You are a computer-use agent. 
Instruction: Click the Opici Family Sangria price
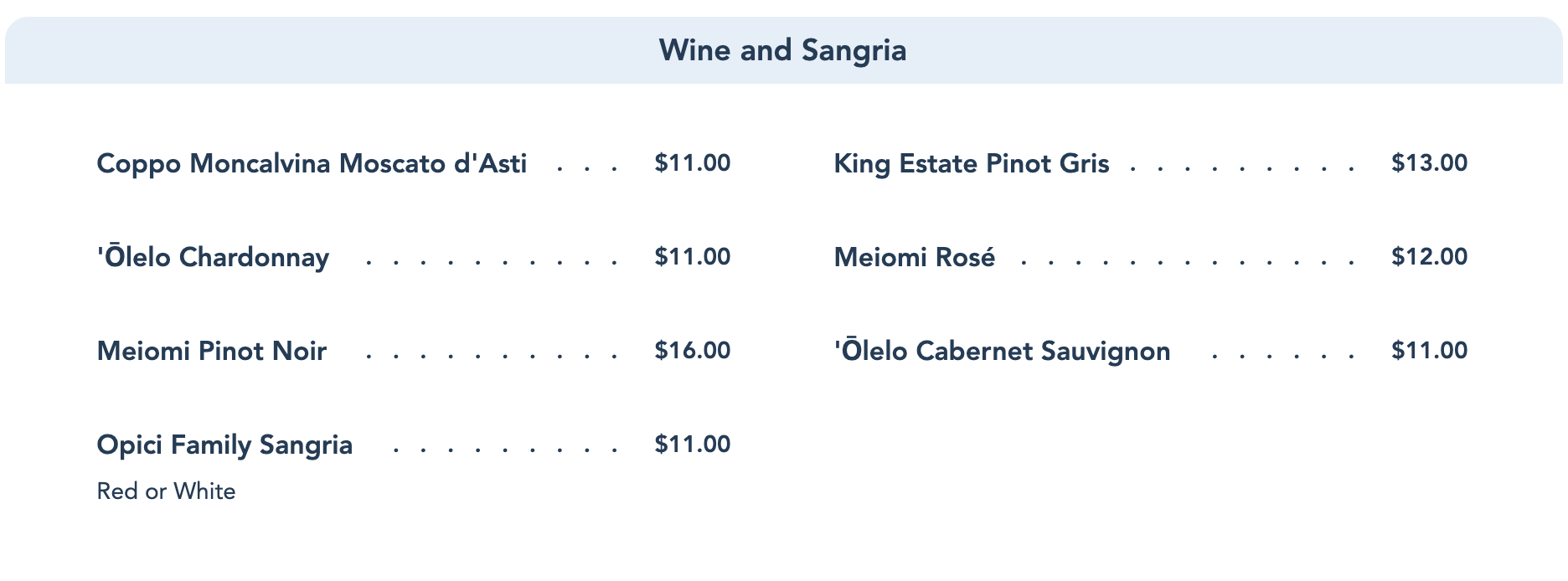[x=692, y=445]
